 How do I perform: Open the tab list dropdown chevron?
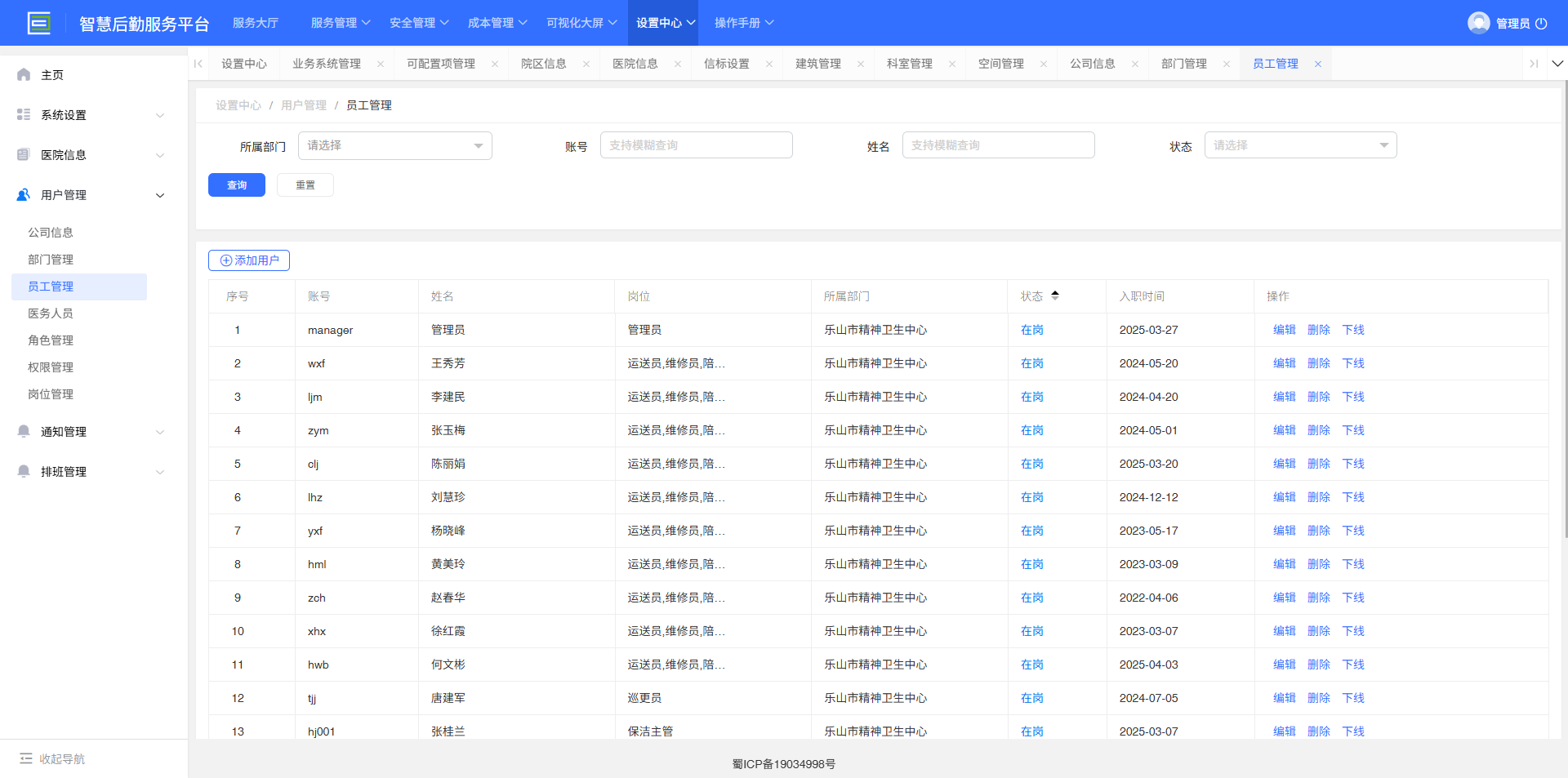[x=1557, y=64]
